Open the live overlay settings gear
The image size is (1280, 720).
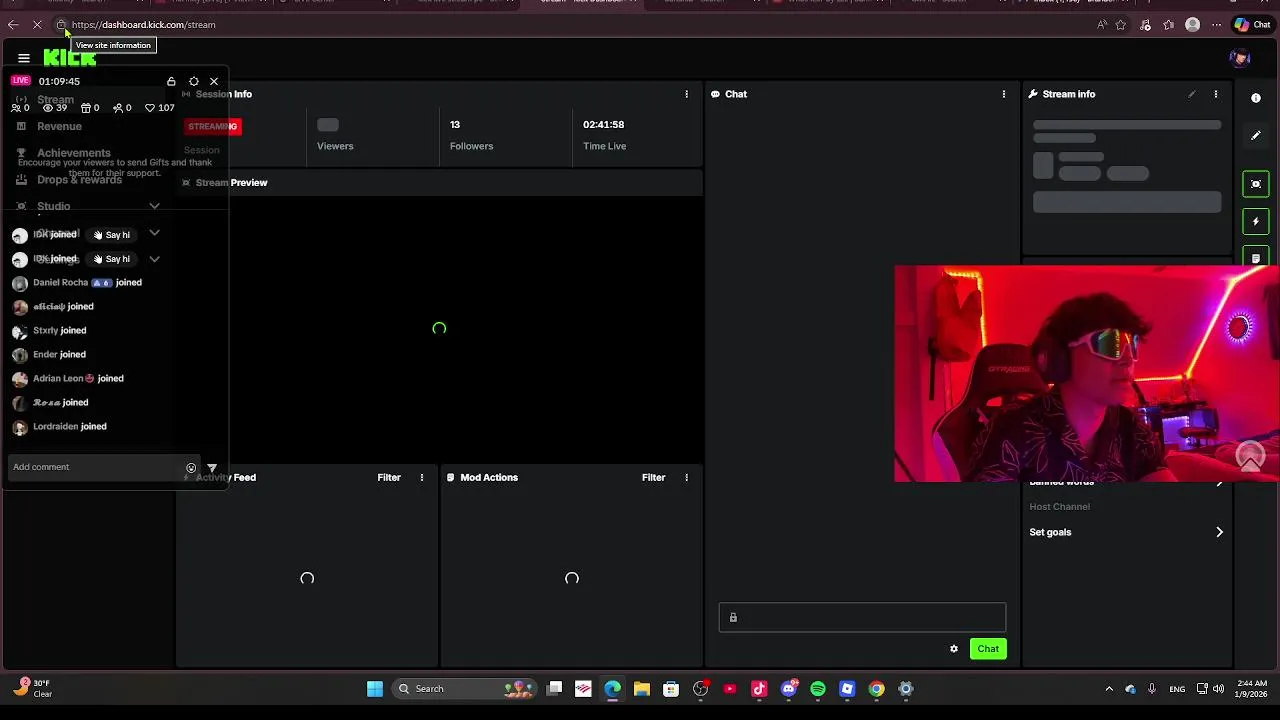[x=194, y=81]
